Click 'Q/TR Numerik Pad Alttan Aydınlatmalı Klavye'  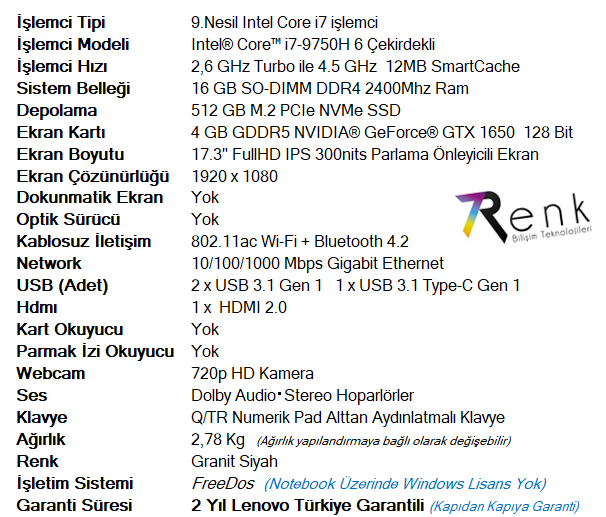click(348, 418)
